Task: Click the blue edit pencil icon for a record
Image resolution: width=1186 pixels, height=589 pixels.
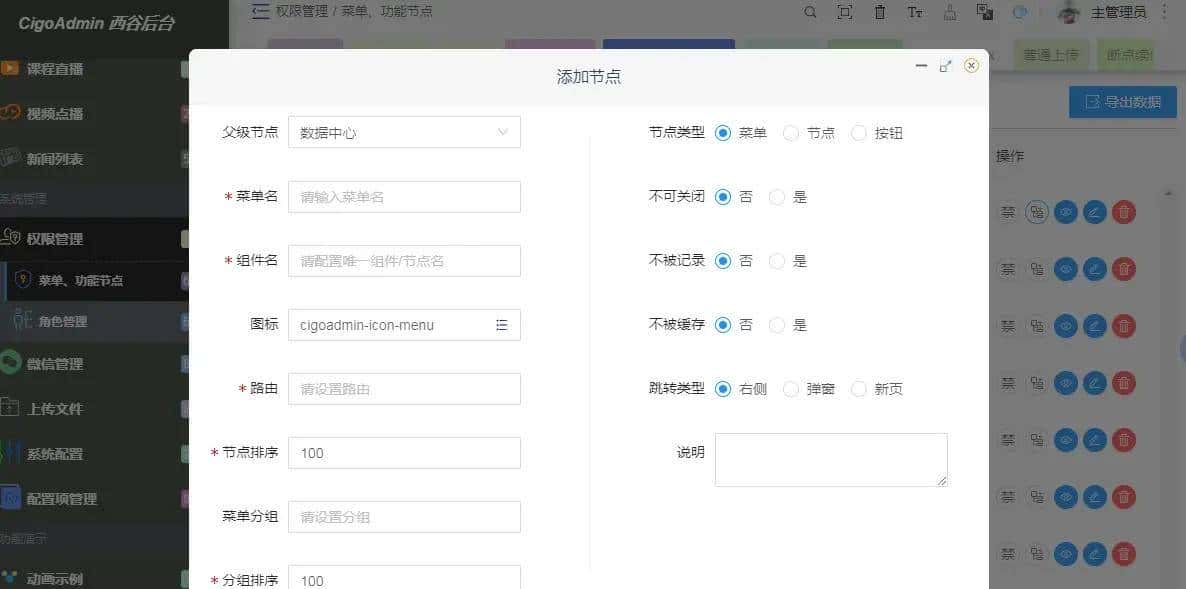Action: (1094, 212)
